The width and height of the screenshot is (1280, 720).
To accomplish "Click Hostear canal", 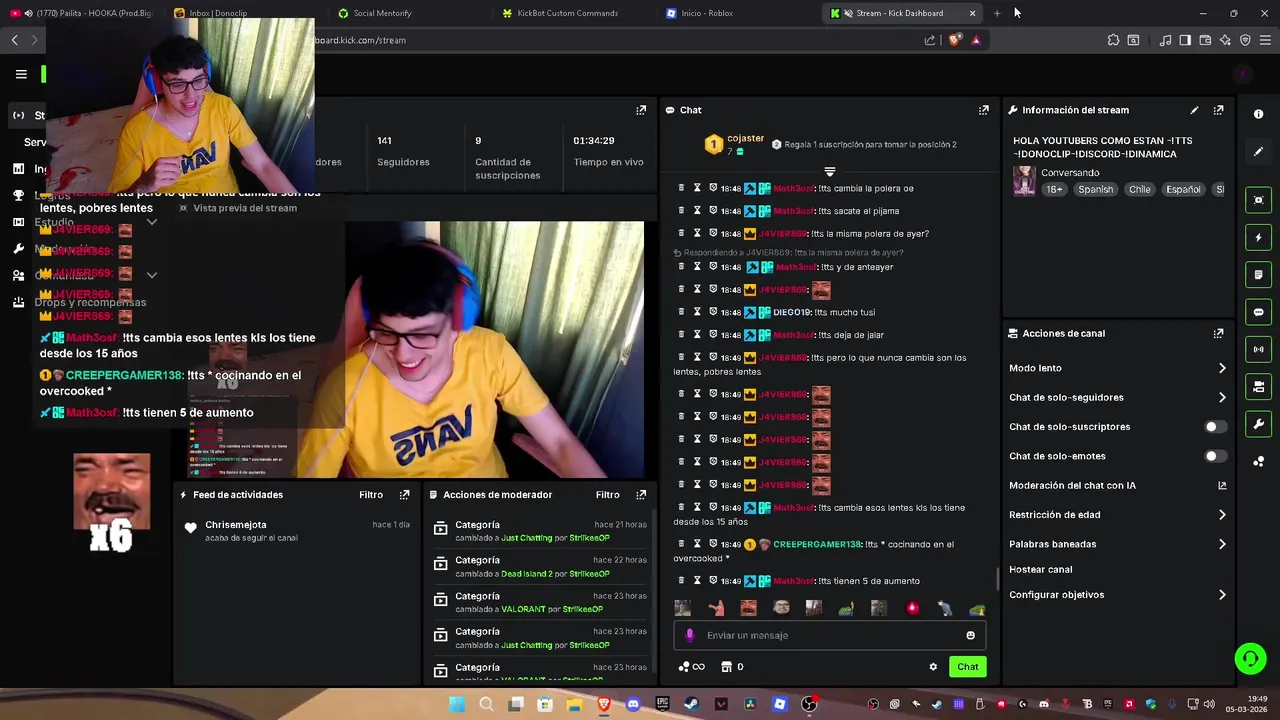I will (1040, 570).
